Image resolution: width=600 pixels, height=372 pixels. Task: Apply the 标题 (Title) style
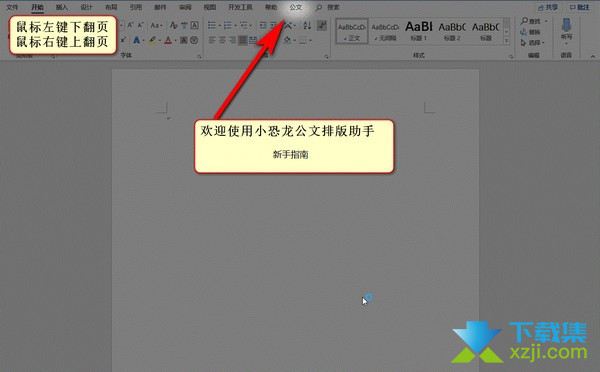tap(485, 31)
